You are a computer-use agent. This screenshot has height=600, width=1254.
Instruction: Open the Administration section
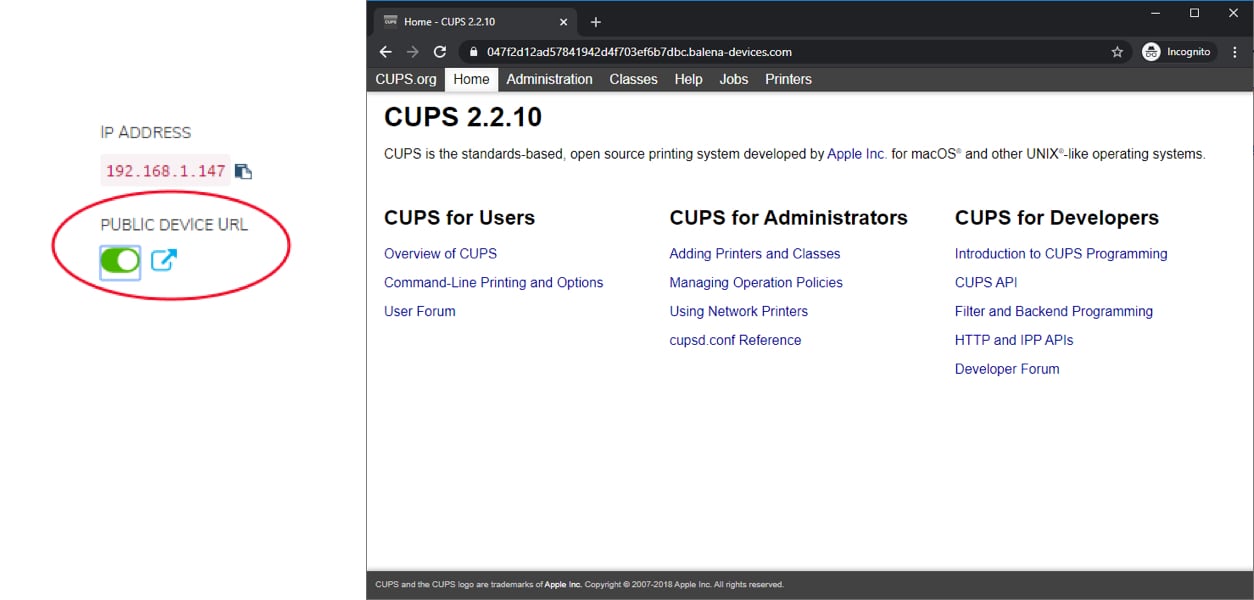coord(549,79)
